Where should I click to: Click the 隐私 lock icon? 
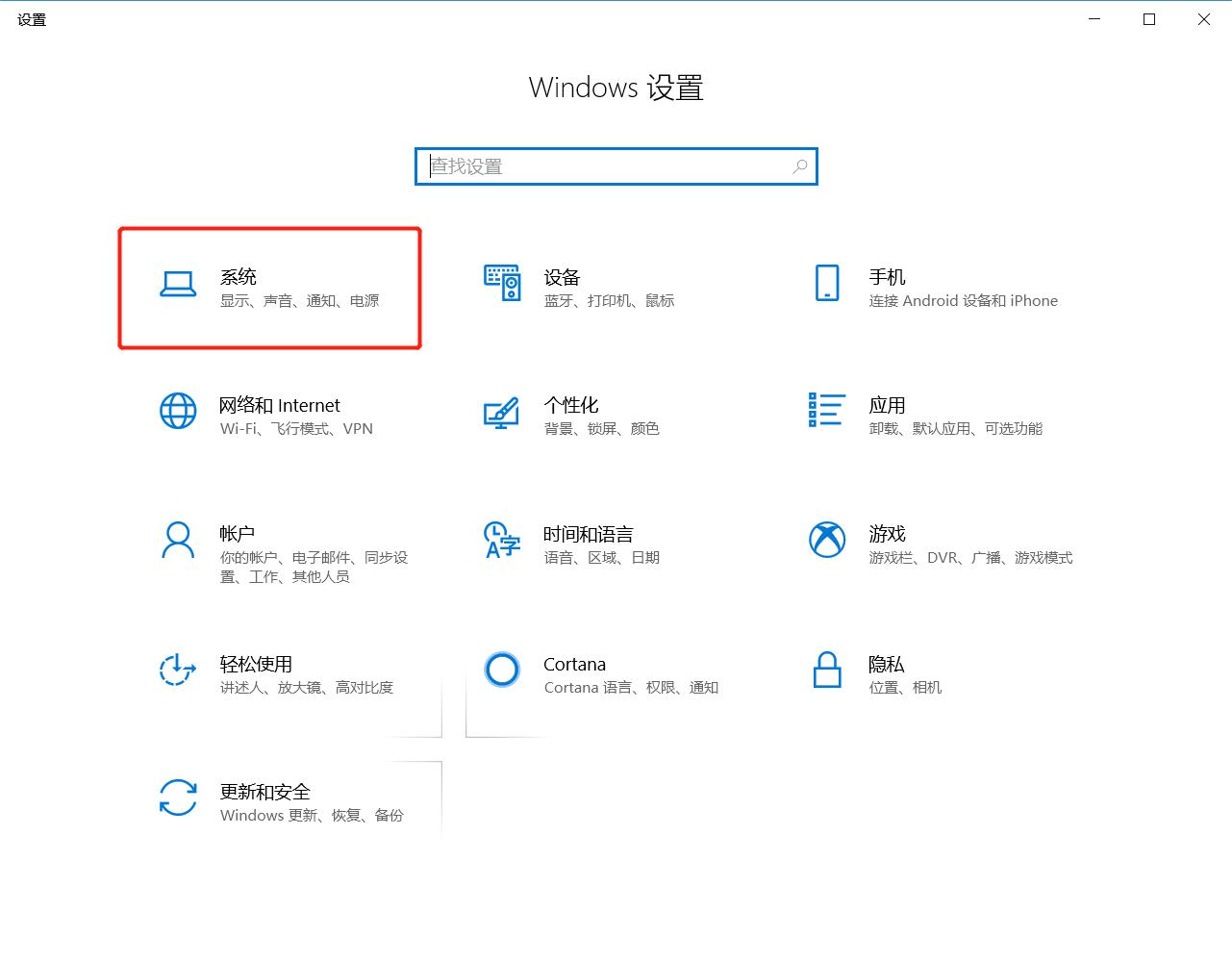pos(826,671)
